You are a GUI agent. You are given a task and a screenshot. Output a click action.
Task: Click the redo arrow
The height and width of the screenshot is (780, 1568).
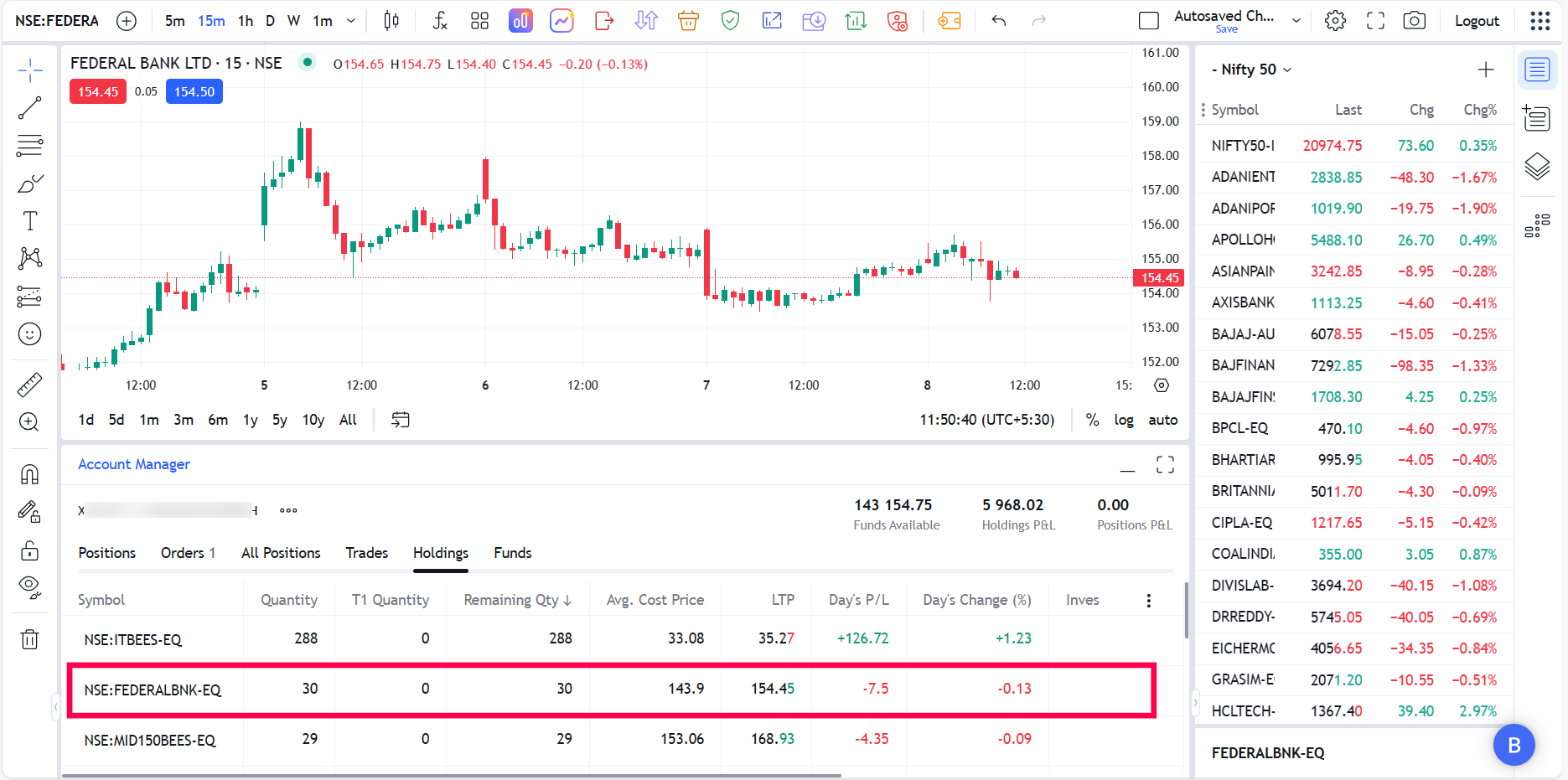click(x=1039, y=21)
